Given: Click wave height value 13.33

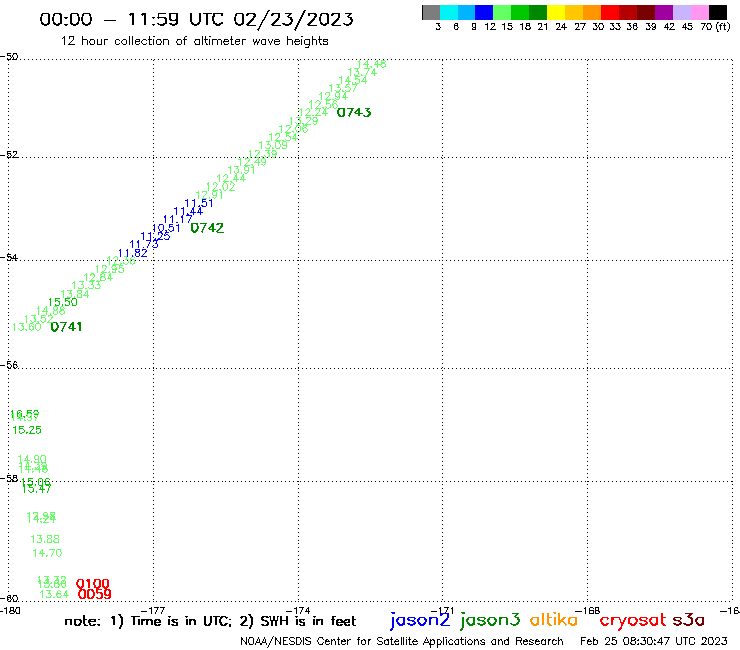Looking at the screenshot, I should pyautogui.click(x=86, y=285).
